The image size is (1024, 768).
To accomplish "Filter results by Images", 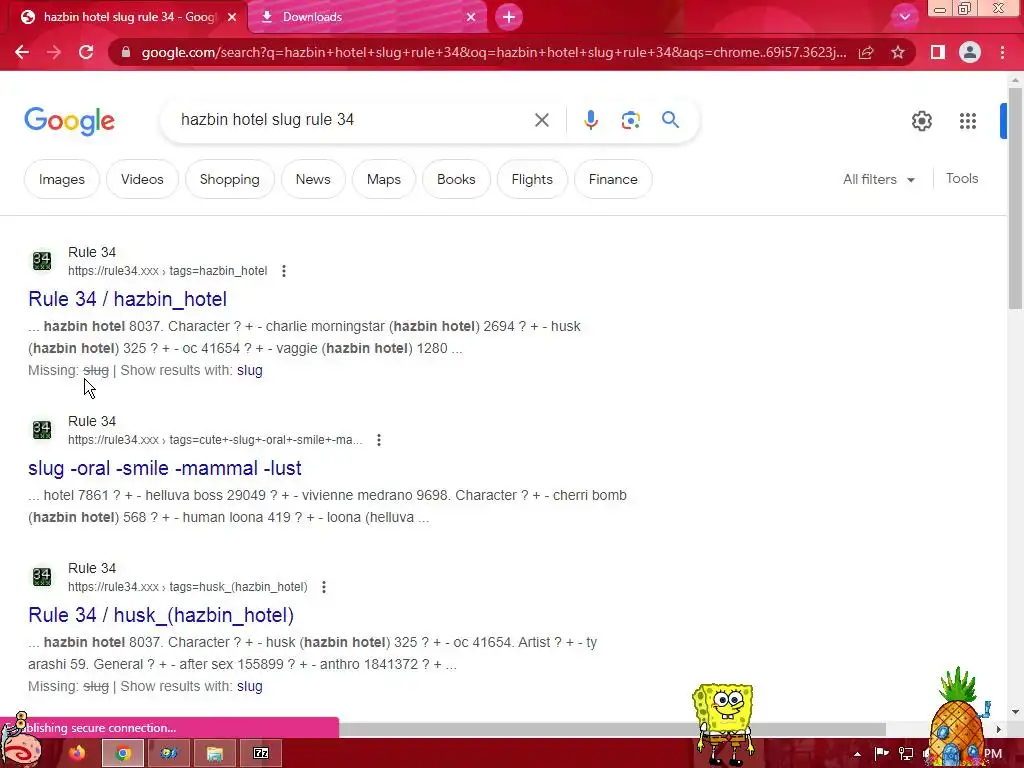I will point(61,179).
